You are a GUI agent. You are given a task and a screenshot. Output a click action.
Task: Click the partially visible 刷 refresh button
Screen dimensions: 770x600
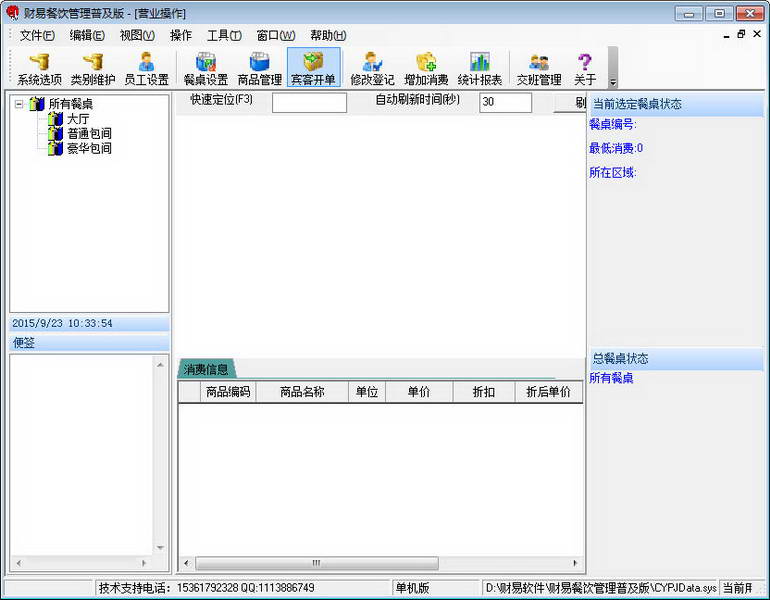(x=571, y=103)
